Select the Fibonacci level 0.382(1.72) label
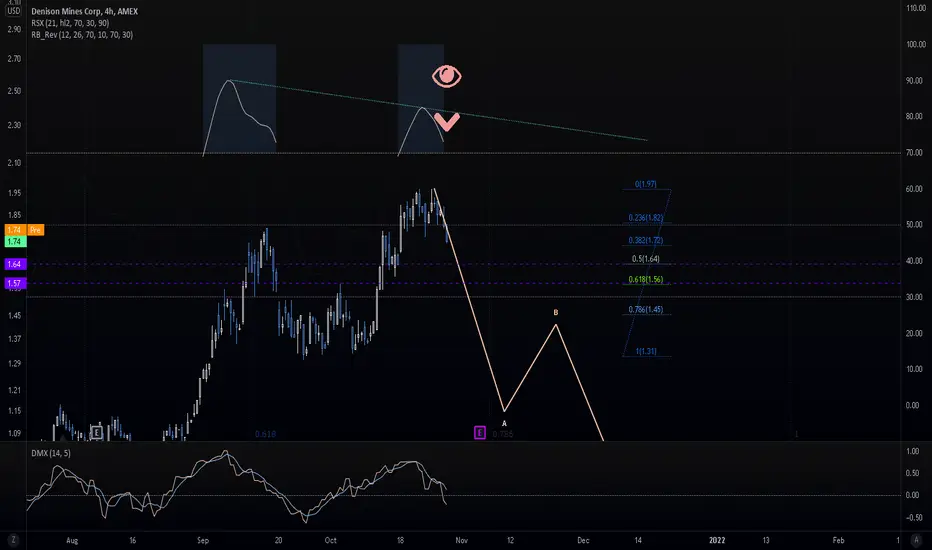Screen dimensions: 932x550 (646, 240)
